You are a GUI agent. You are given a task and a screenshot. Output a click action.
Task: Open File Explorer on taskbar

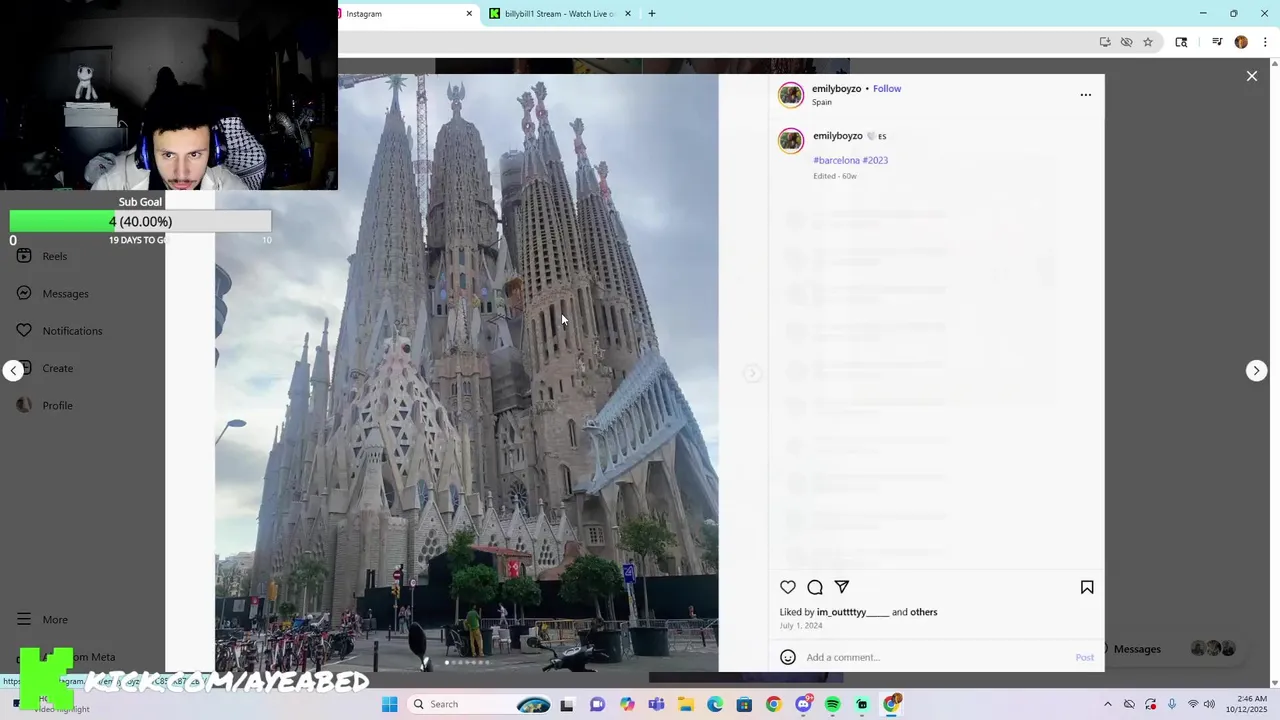(686, 704)
